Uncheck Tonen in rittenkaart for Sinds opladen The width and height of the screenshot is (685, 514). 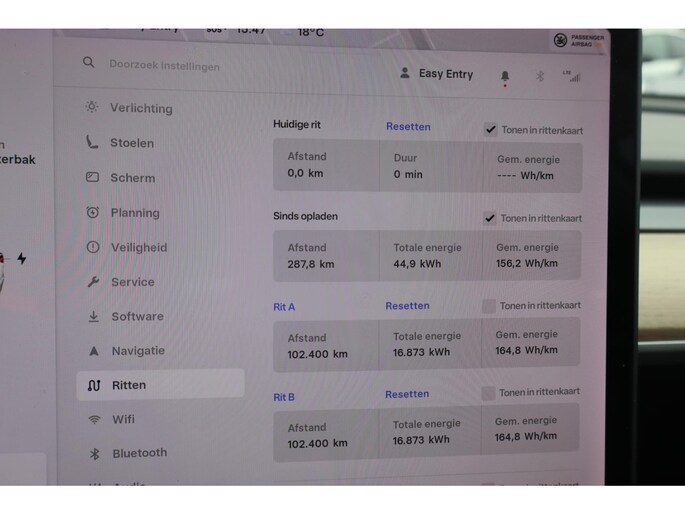tap(490, 218)
